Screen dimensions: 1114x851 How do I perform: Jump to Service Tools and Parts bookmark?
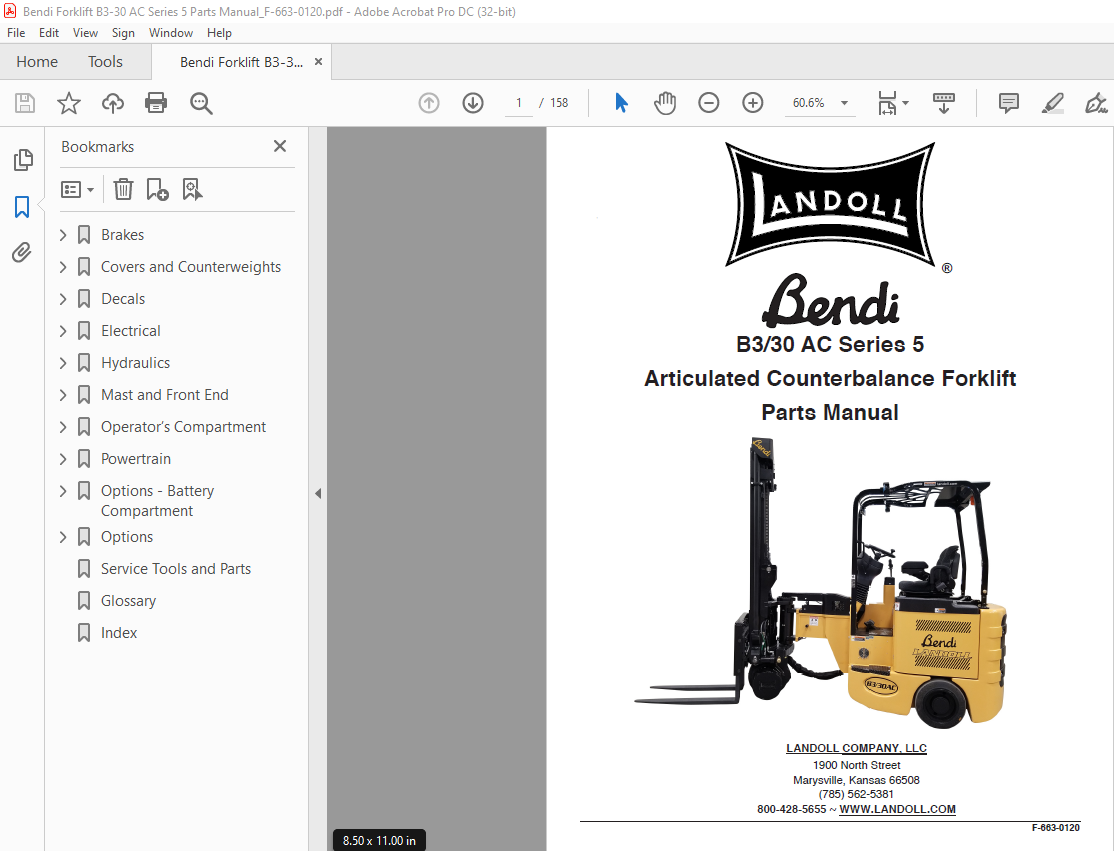point(175,568)
